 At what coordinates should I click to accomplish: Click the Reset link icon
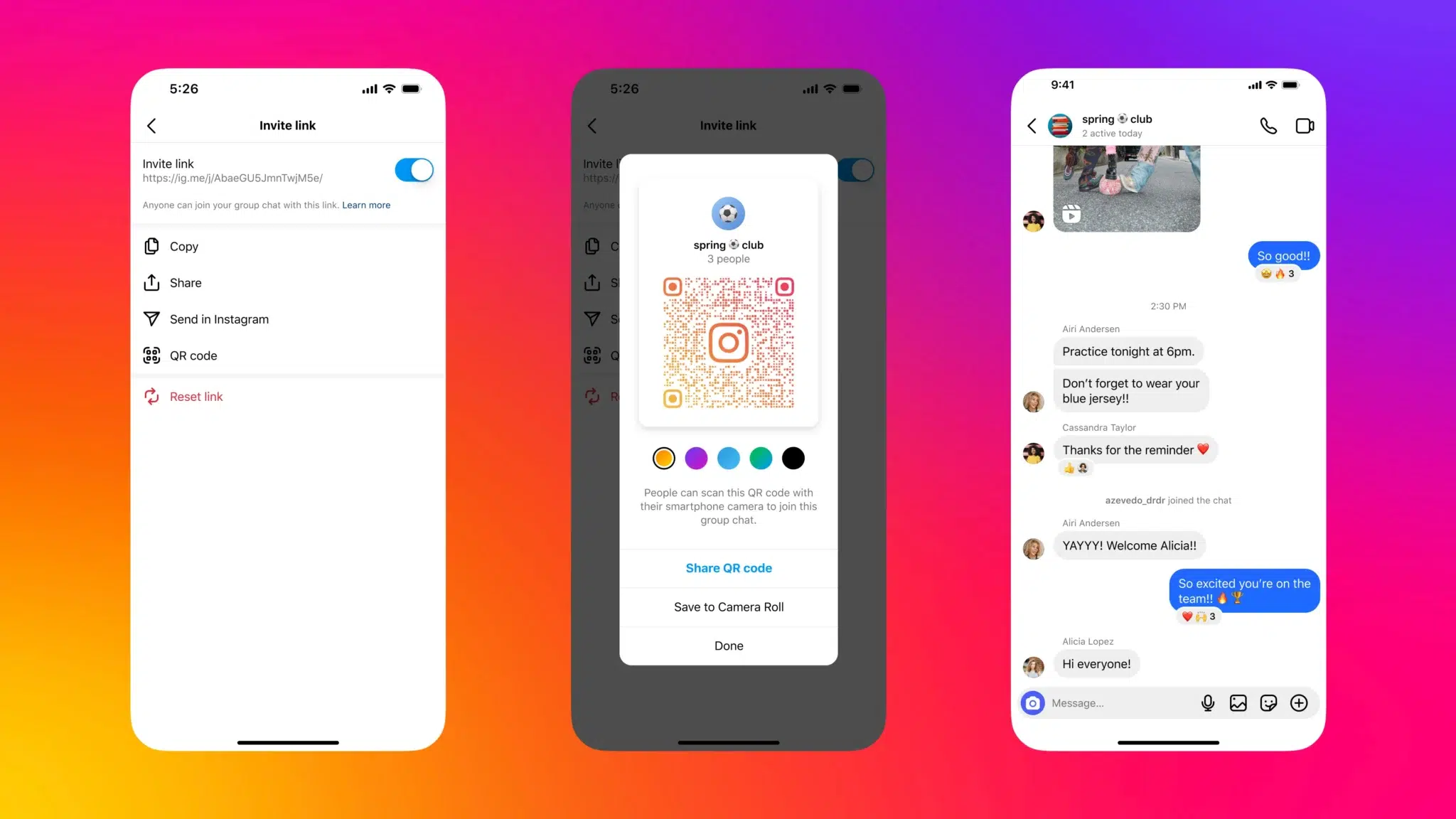pyautogui.click(x=151, y=396)
